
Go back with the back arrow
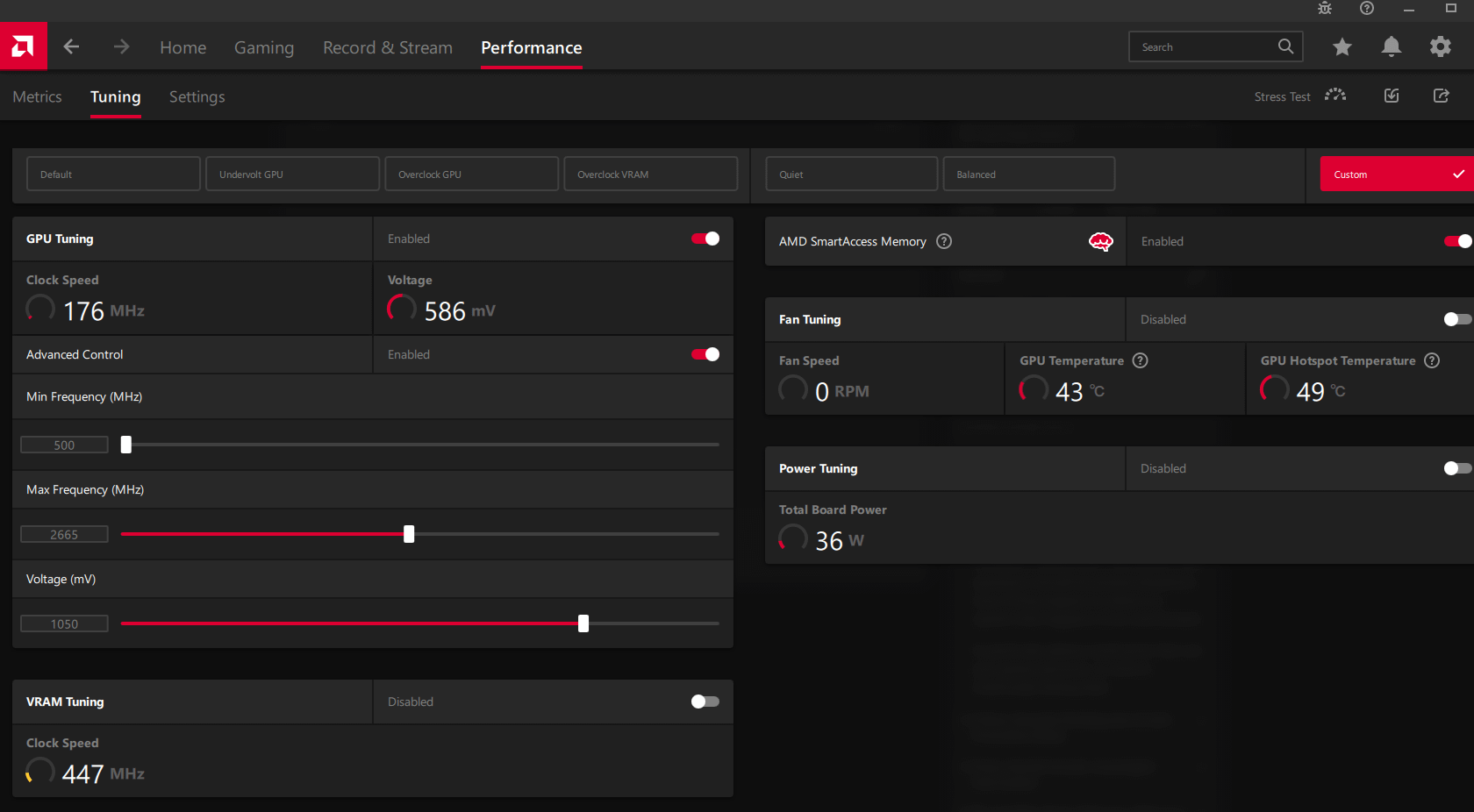click(72, 46)
